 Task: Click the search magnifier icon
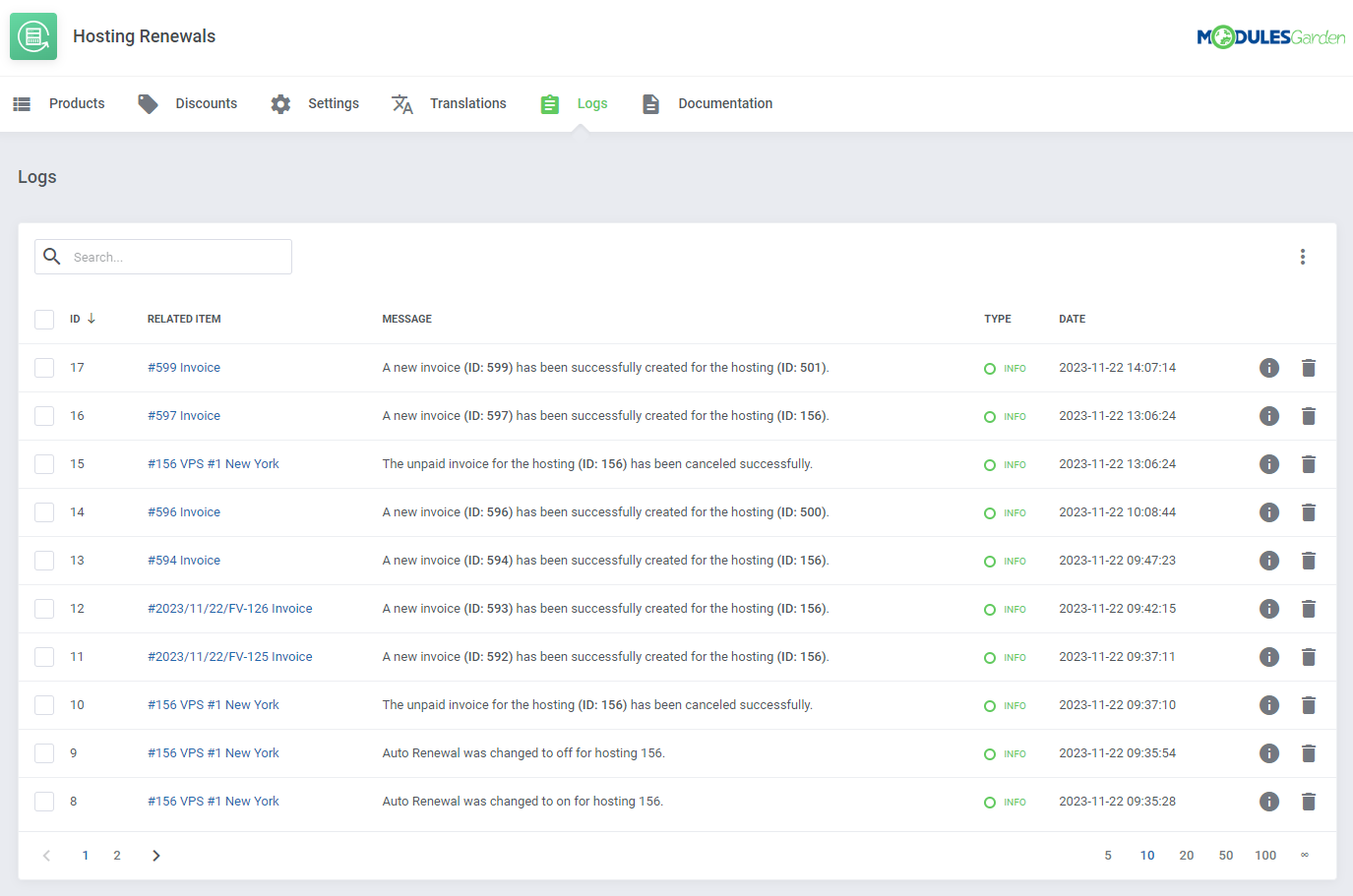click(52, 257)
